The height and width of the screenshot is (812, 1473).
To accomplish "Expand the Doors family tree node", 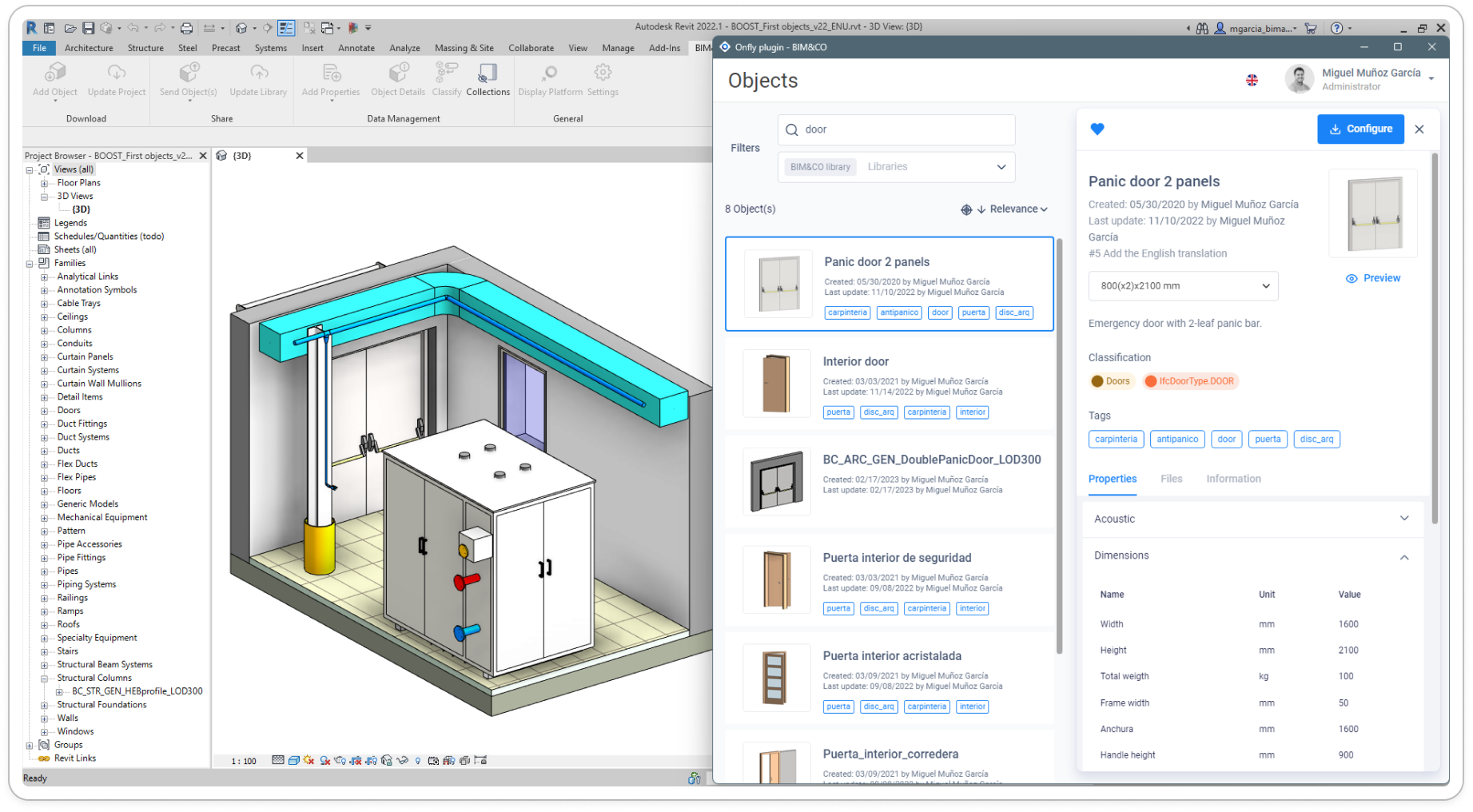I will point(44,411).
